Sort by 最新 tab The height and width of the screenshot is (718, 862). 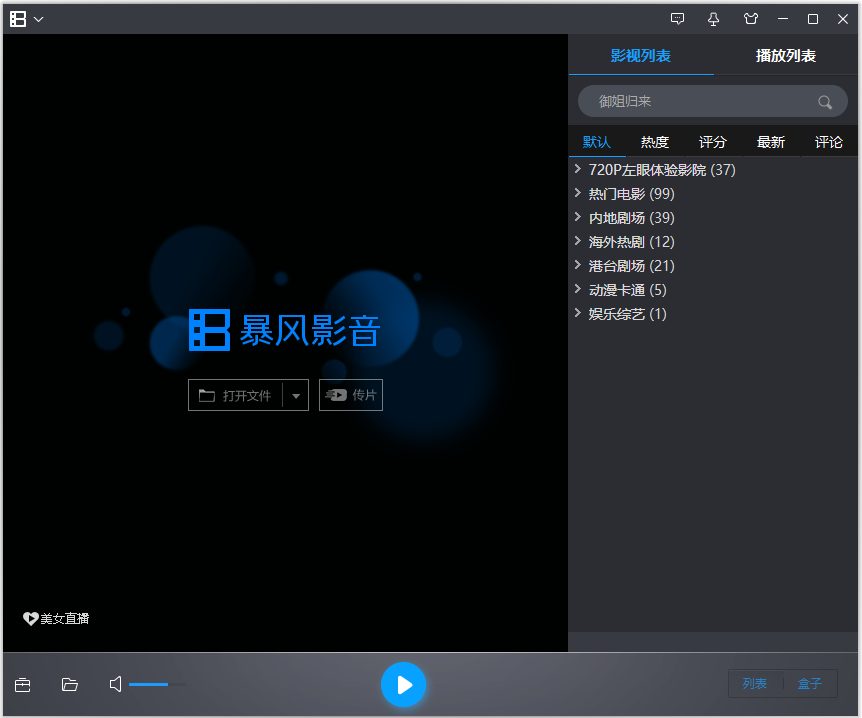pyautogui.click(x=771, y=142)
